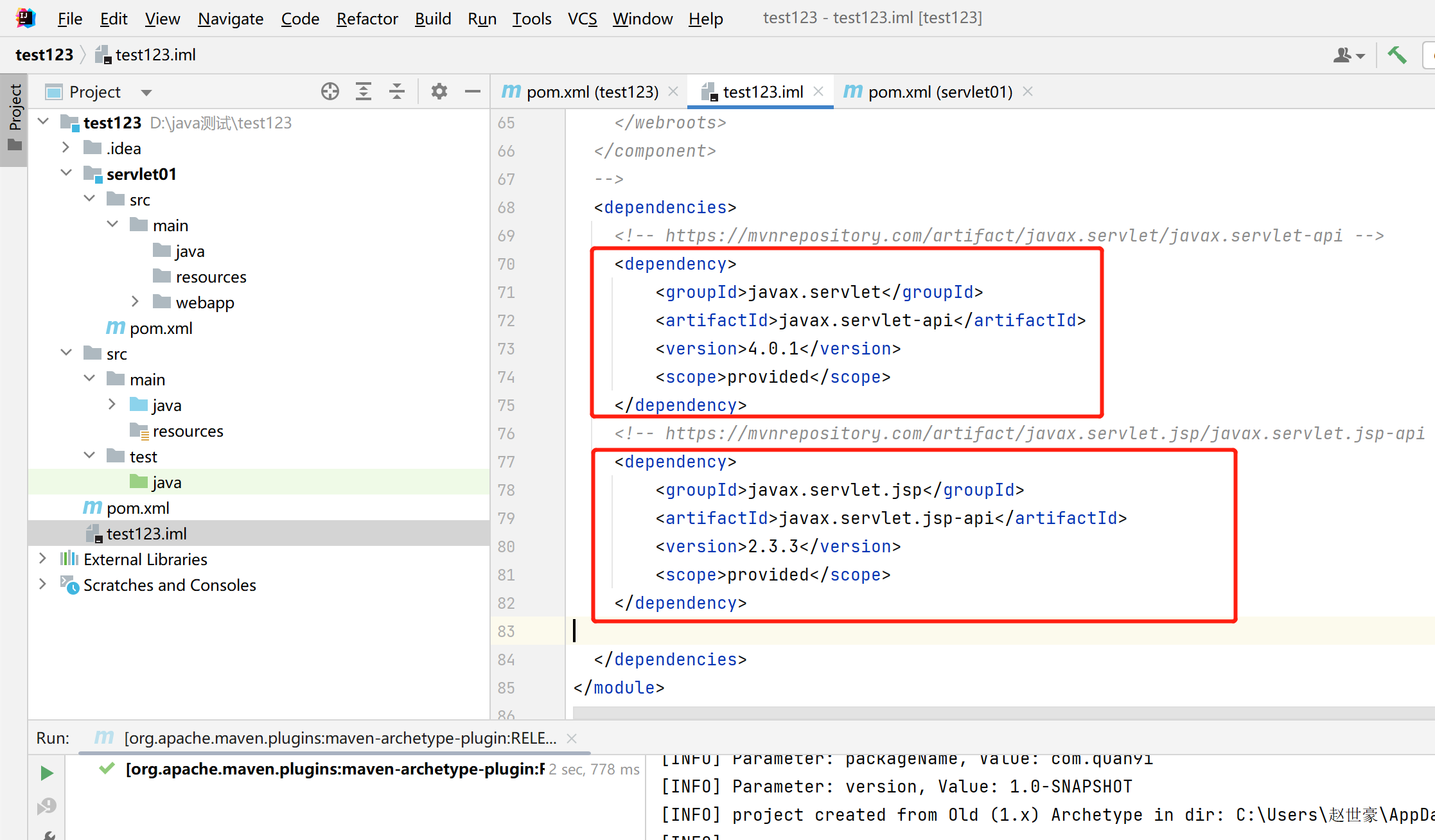Close the pom.xml (test123) tab
Image resolution: width=1435 pixels, height=840 pixels.
coord(673,92)
